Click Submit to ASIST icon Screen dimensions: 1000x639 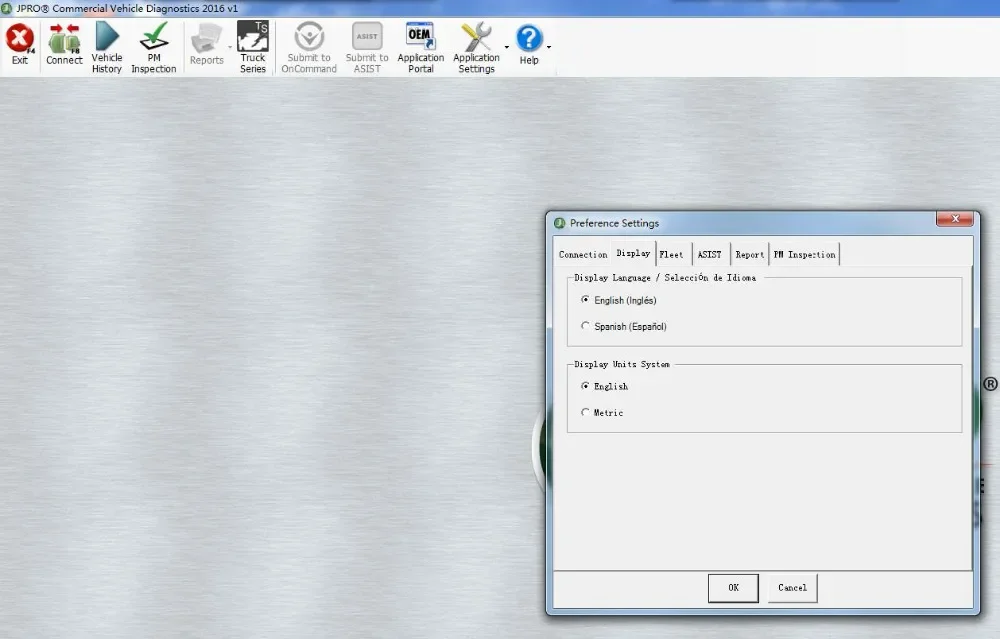tap(367, 36)
